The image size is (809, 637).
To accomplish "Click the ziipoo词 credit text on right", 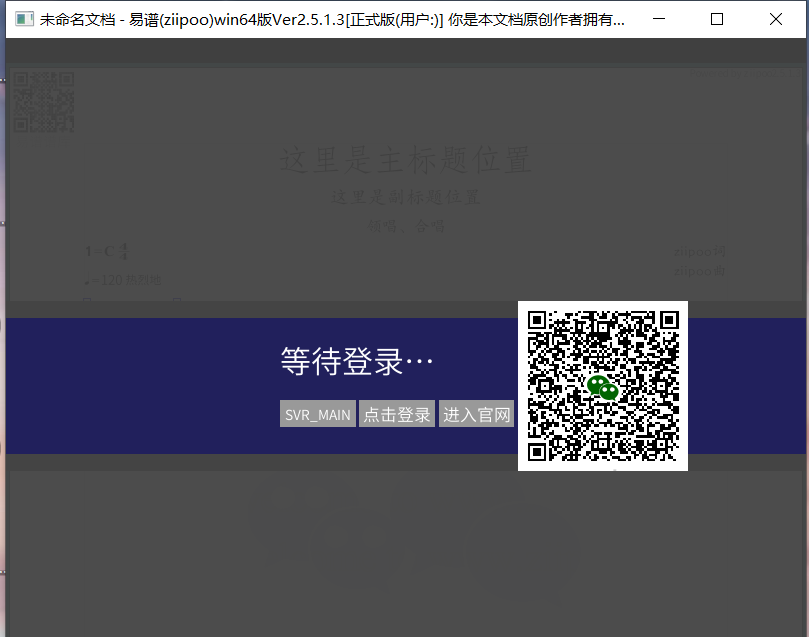I will 698,251.
